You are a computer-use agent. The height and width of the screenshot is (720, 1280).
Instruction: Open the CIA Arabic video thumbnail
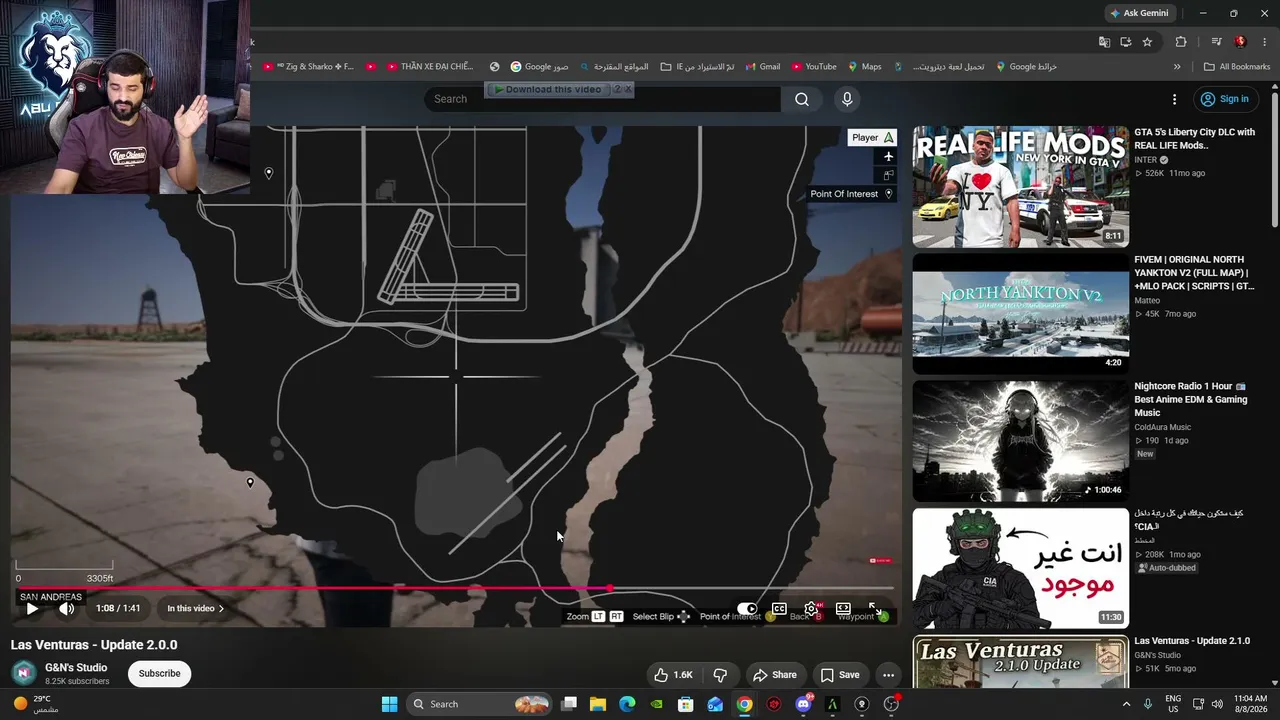pos(1020,568)
